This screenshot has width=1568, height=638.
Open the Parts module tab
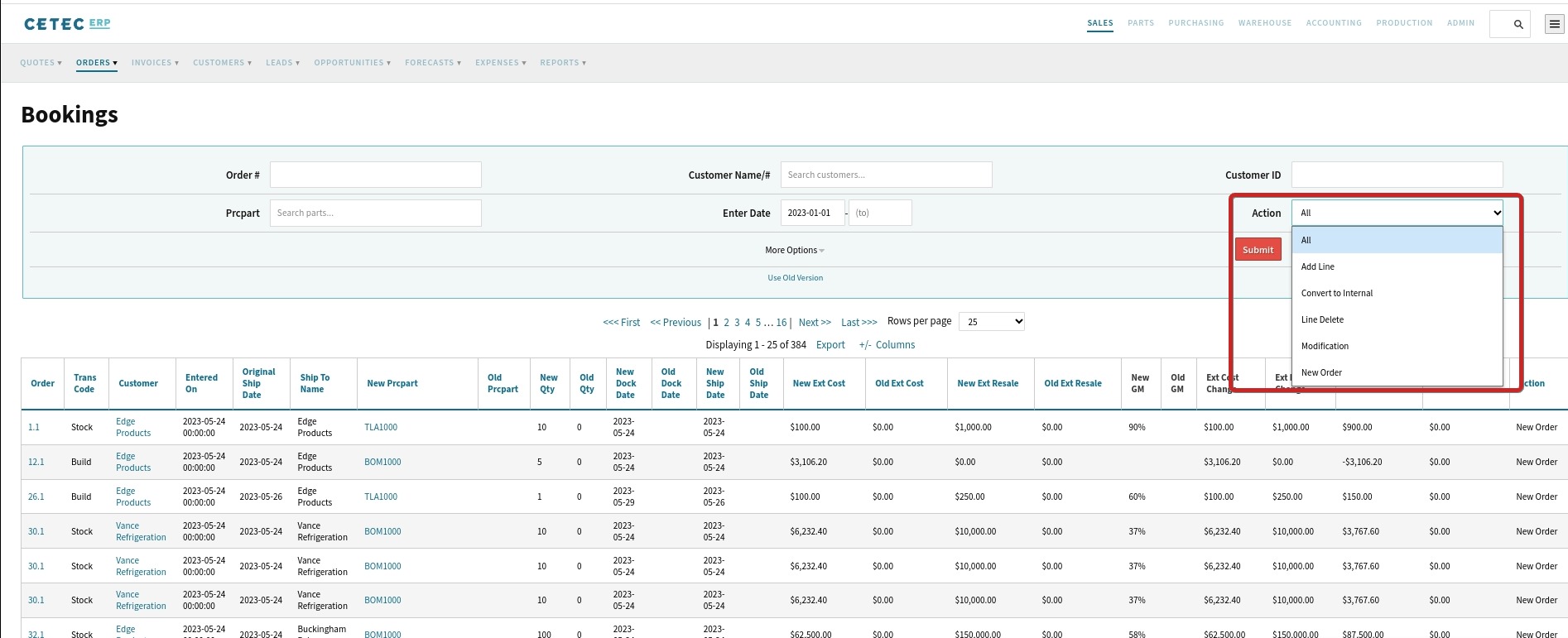click(1141, 23)
